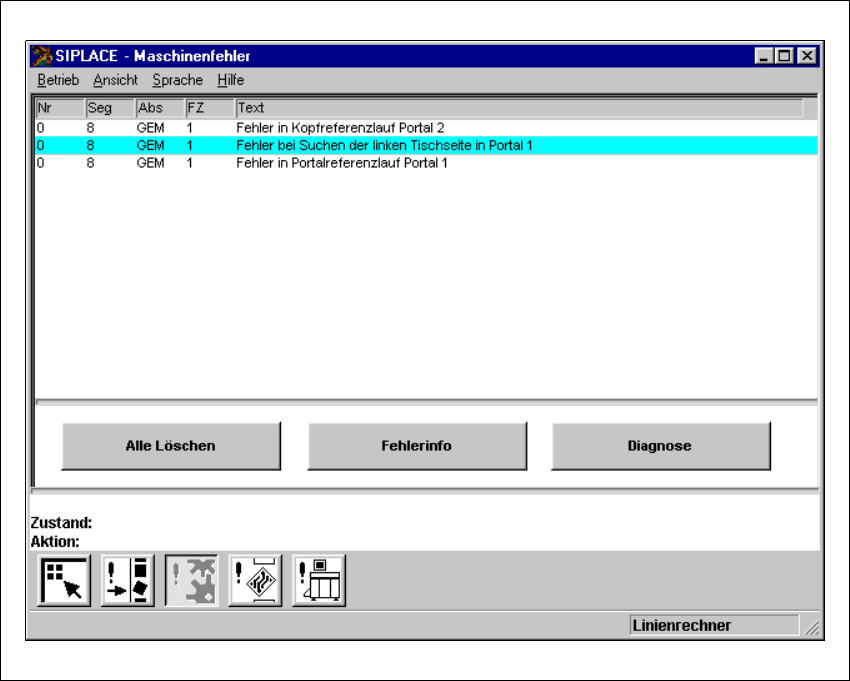Screen dimensions: 850x681
Task: Click the board conveyor error icon
Action: click(256, 581)
